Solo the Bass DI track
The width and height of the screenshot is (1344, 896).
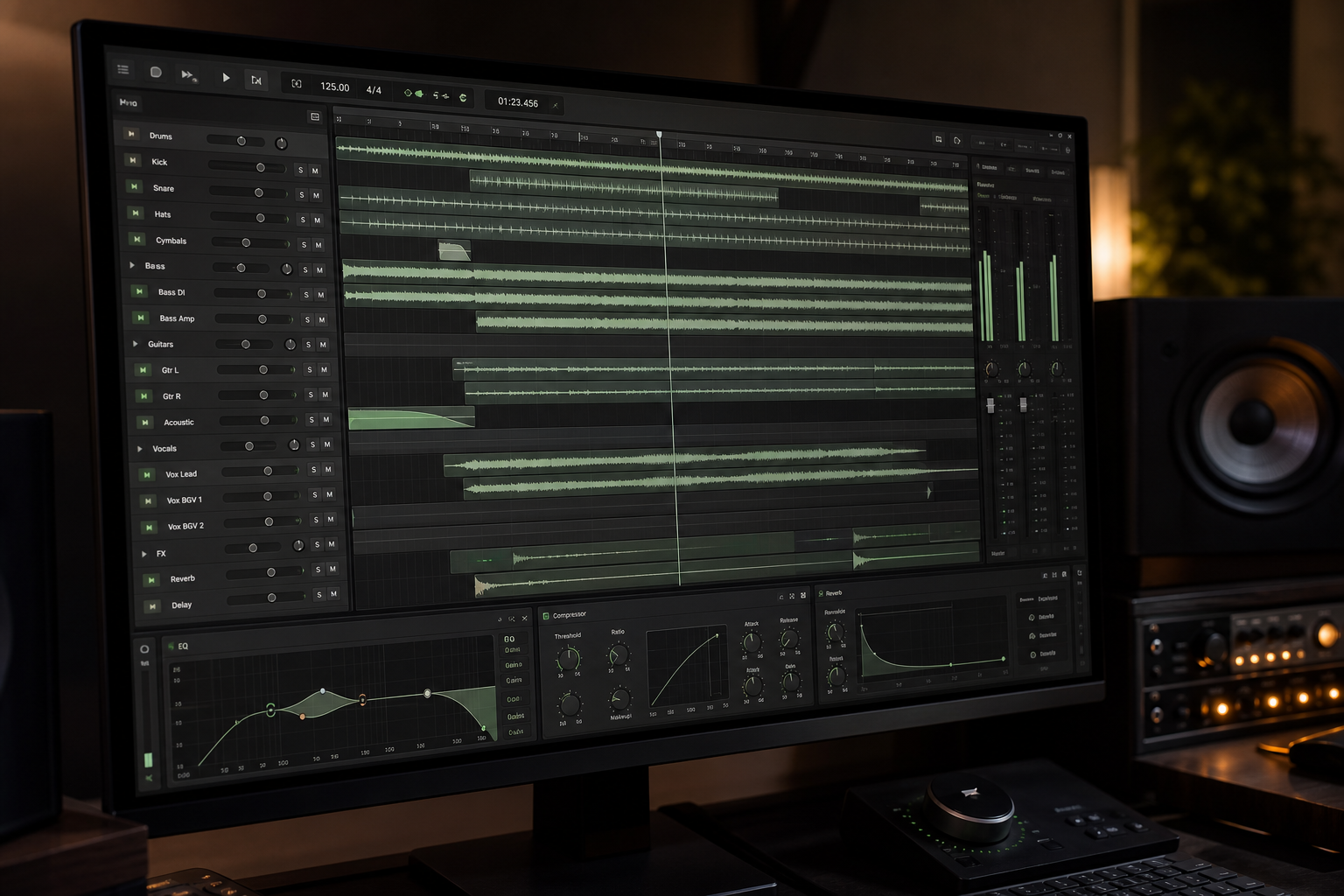[306, 295]
